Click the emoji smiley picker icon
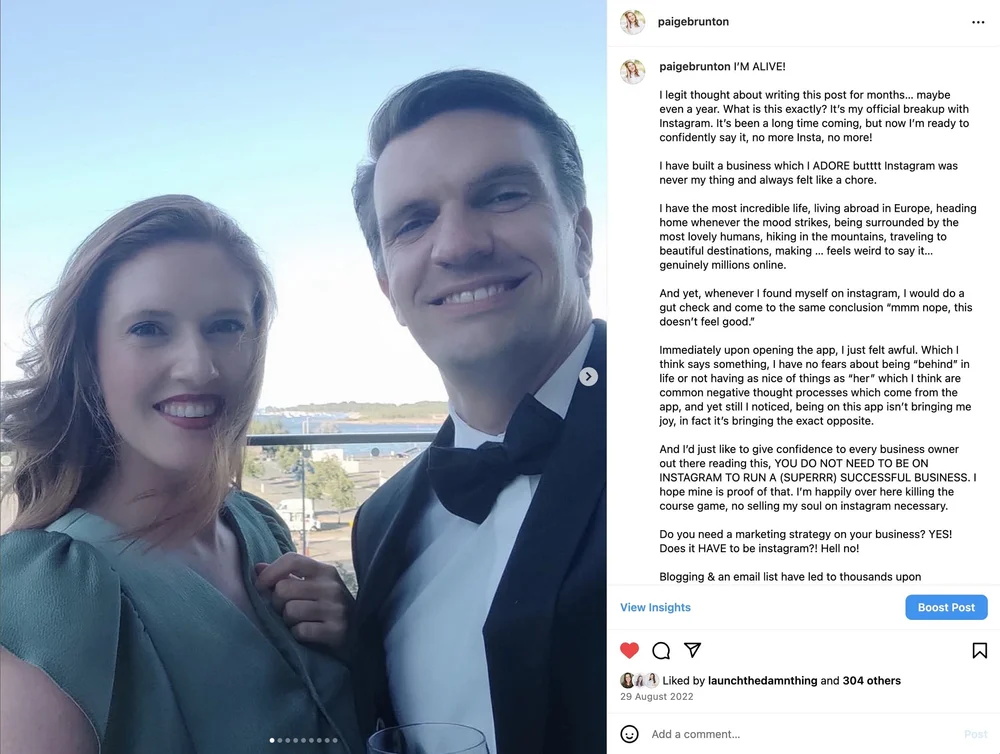Image resolution: width=1000 pixels, height=754 pixels. (x=629, y=734)
